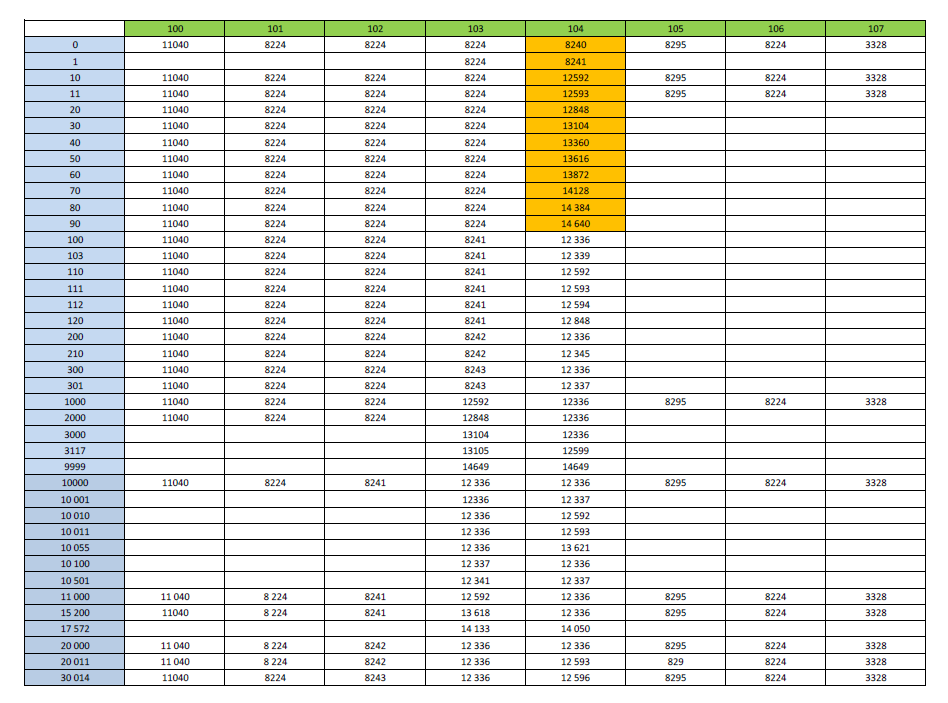Click the orange cell showing 14 640
948x703 pixels.
(575, 224)
